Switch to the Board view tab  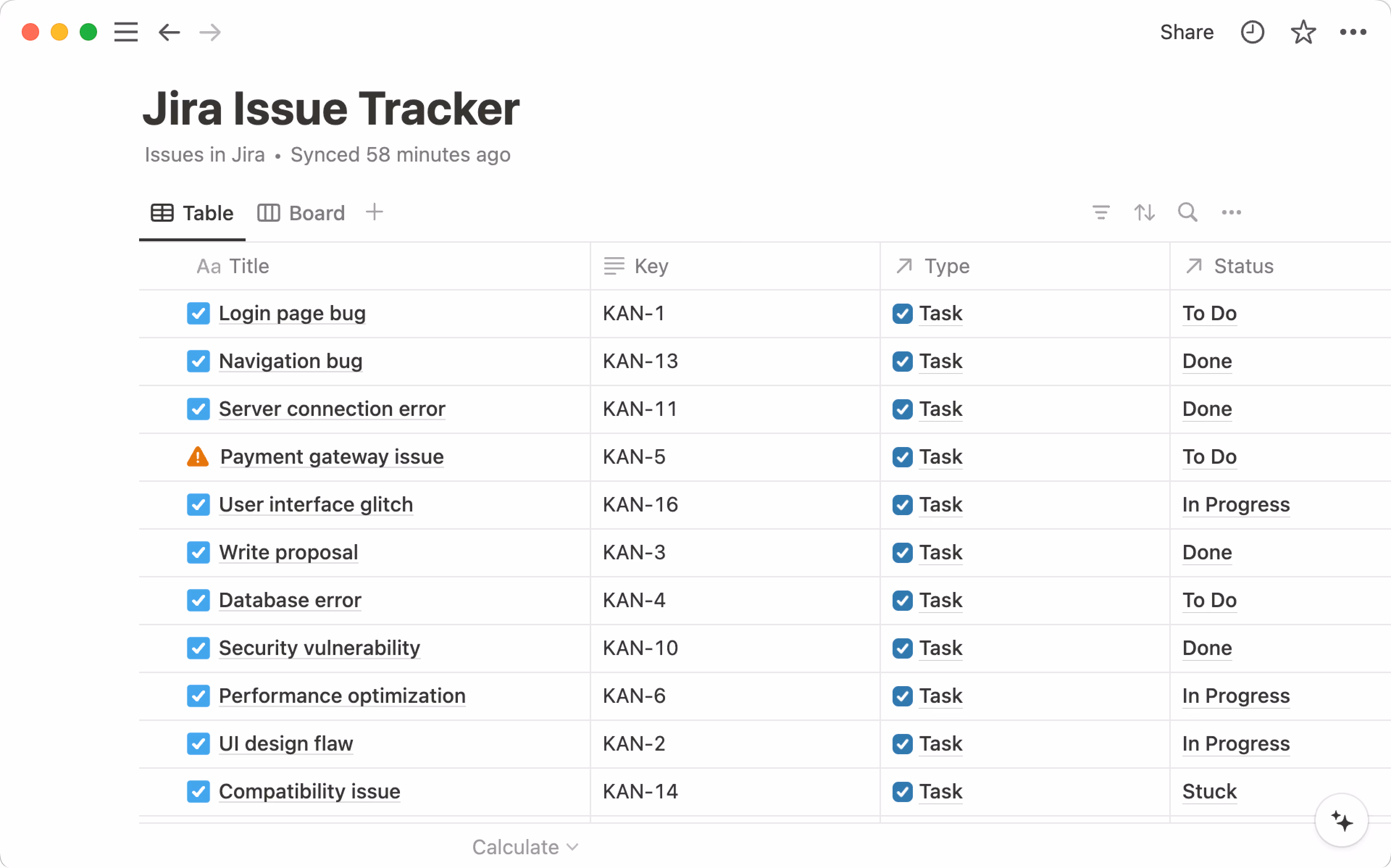[x=301, y=212]
